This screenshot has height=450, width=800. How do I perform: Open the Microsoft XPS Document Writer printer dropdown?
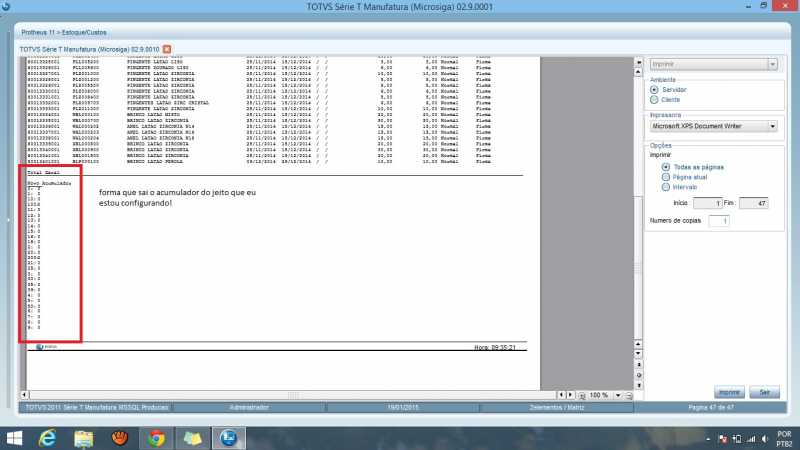point(772,126)
